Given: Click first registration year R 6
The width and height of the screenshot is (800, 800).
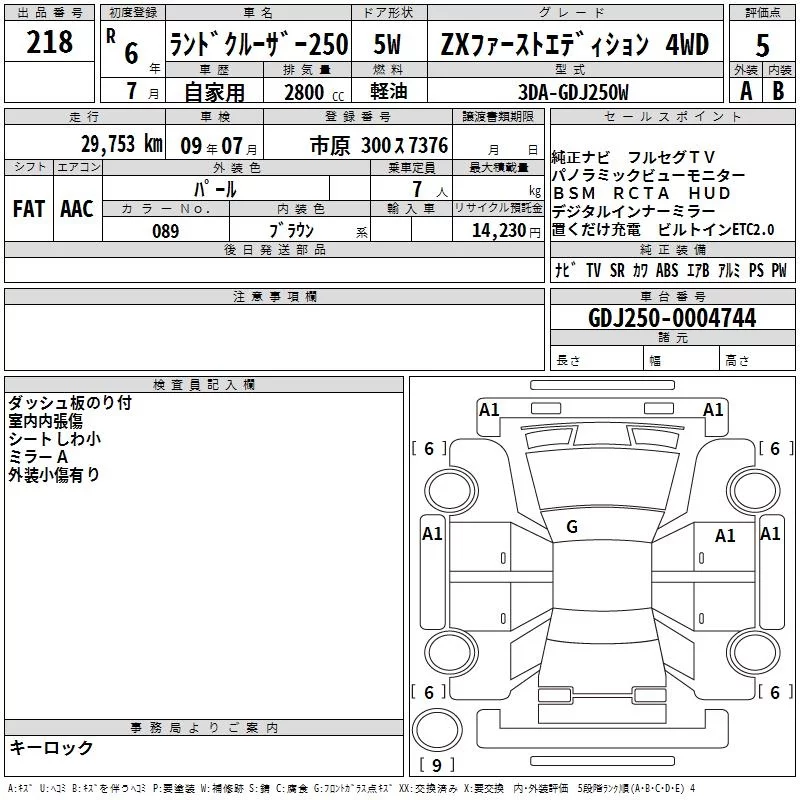Looking at the screenshot, I should 123,47.
